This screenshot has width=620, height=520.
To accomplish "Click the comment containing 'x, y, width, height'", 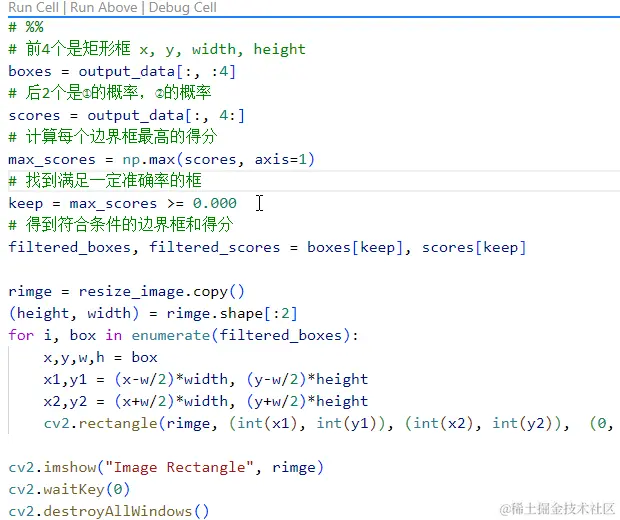I will pyautogui.click(x=157, y=49).
